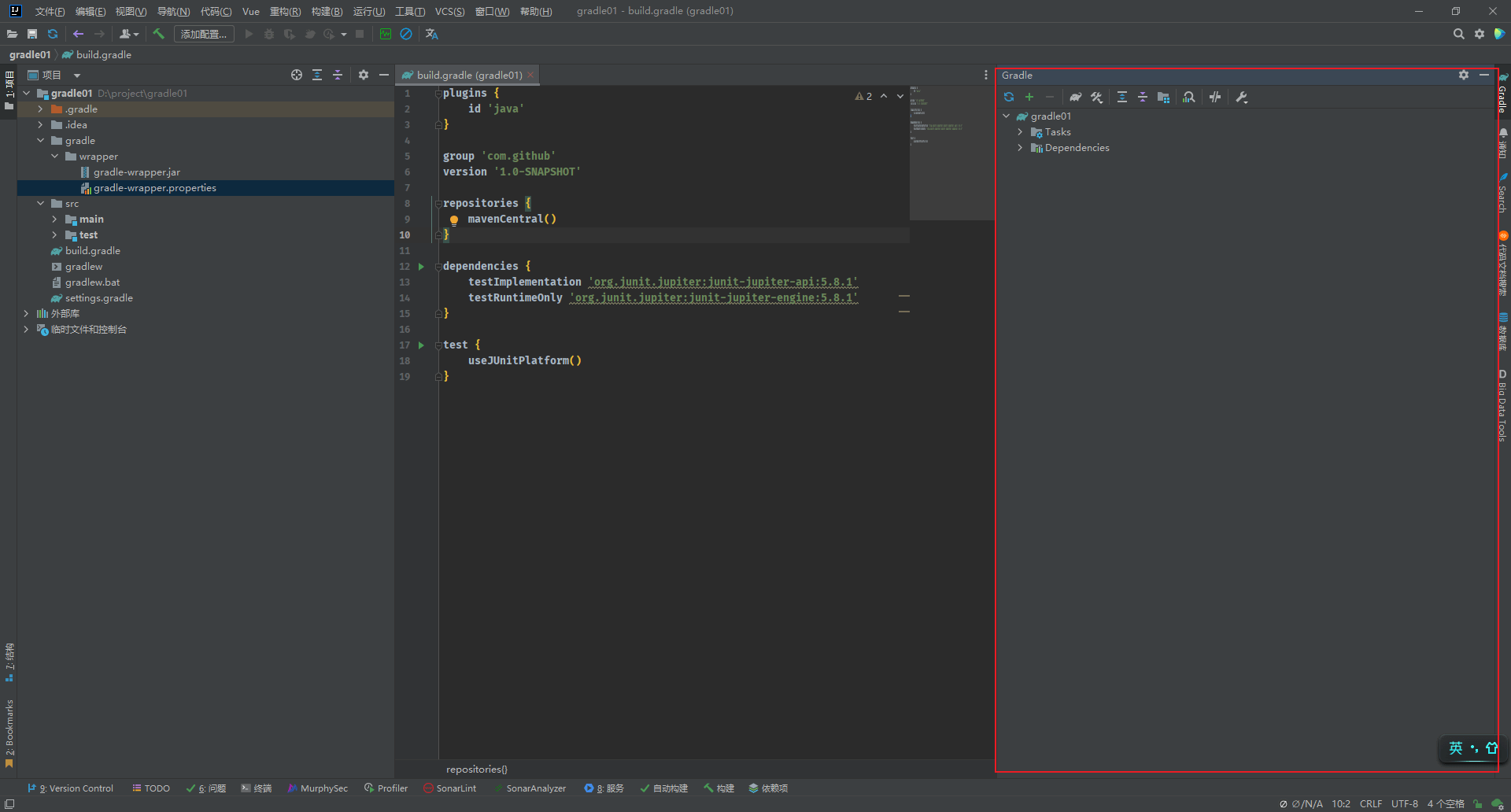This screenshot has height=812, width=1511.
Task: Open Gradle build tool settings wrench
Action: [1242, 97]
